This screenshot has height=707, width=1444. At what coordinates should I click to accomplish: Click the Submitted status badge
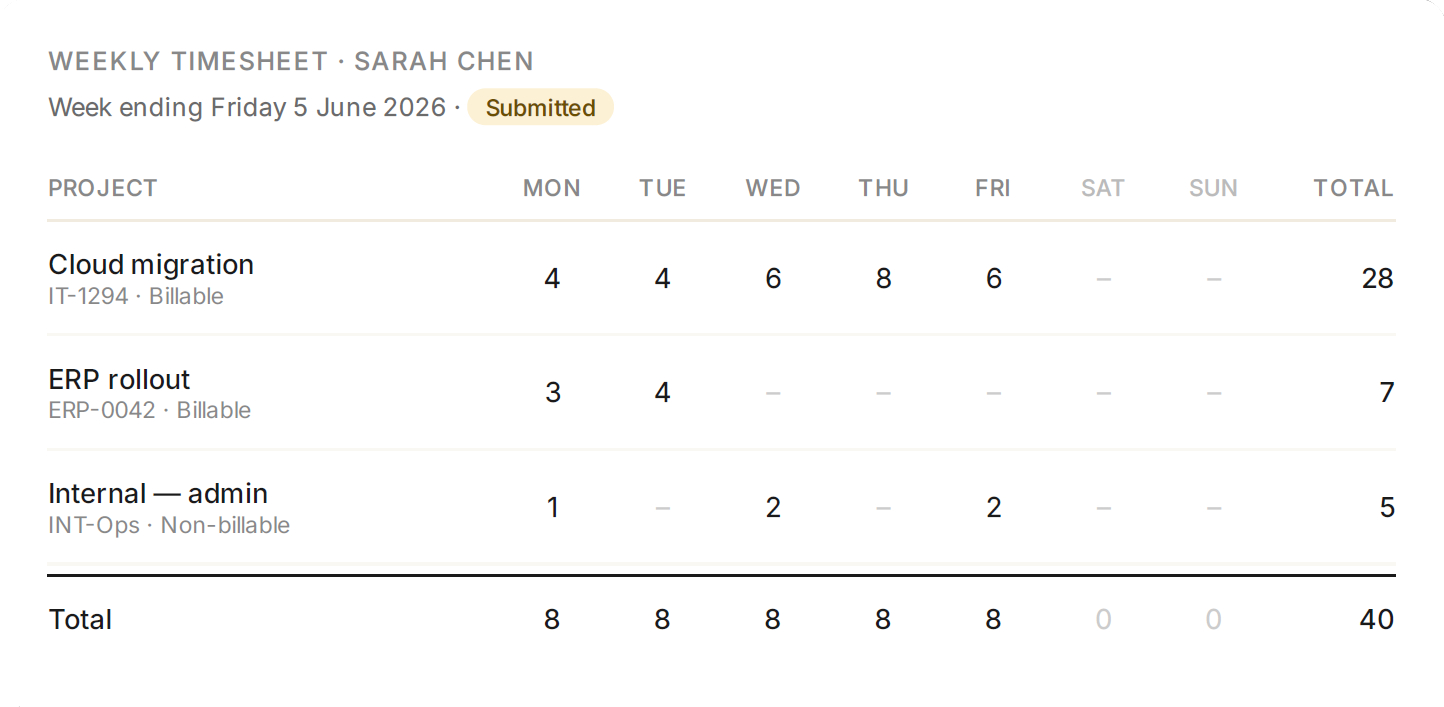pyautogui.click(x=540, y=108)
